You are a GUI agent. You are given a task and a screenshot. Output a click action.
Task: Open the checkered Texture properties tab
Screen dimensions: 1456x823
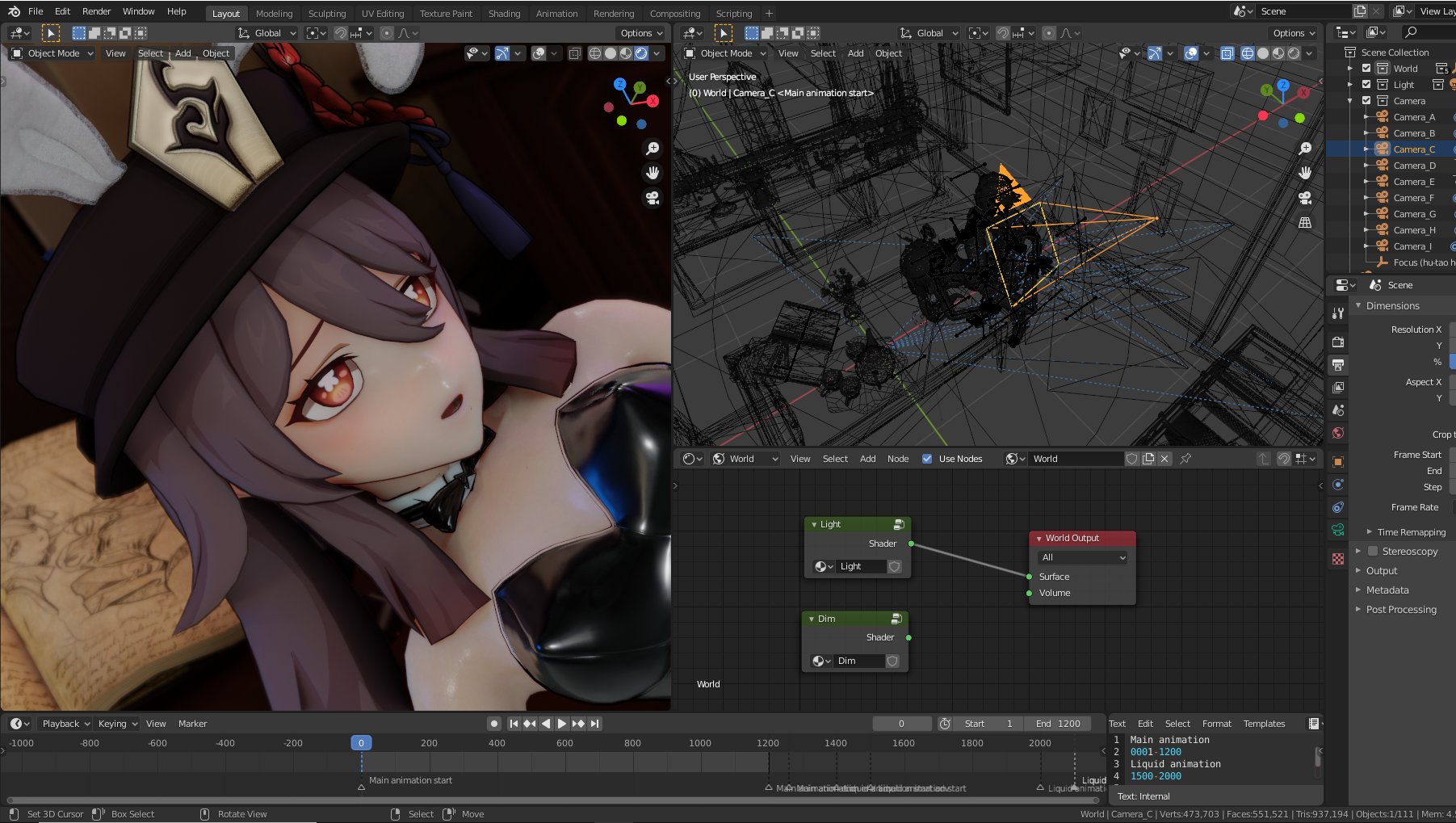(x=1338, y=559)
